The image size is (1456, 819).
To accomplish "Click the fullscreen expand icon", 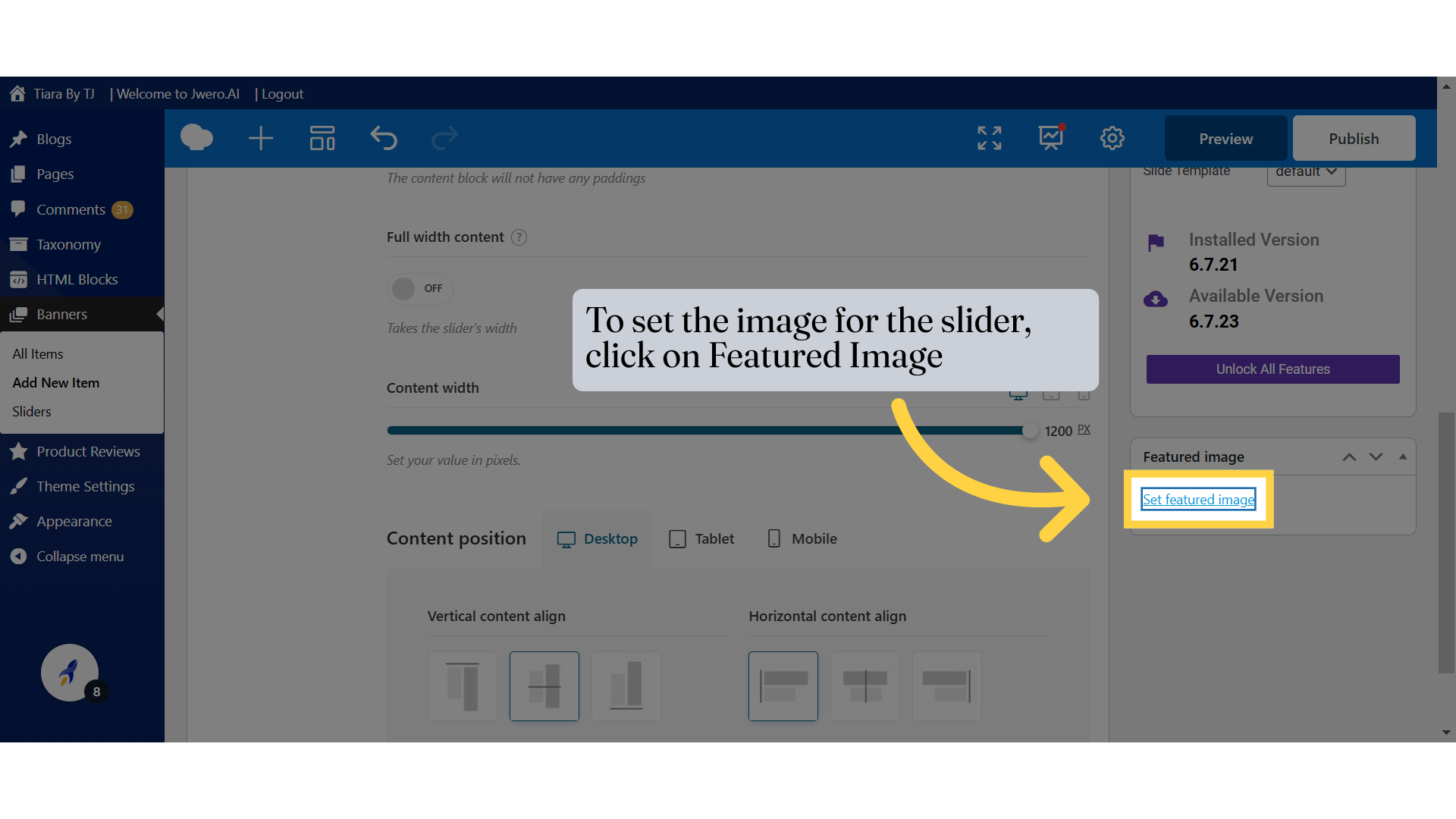I will (x=989, y=138).
